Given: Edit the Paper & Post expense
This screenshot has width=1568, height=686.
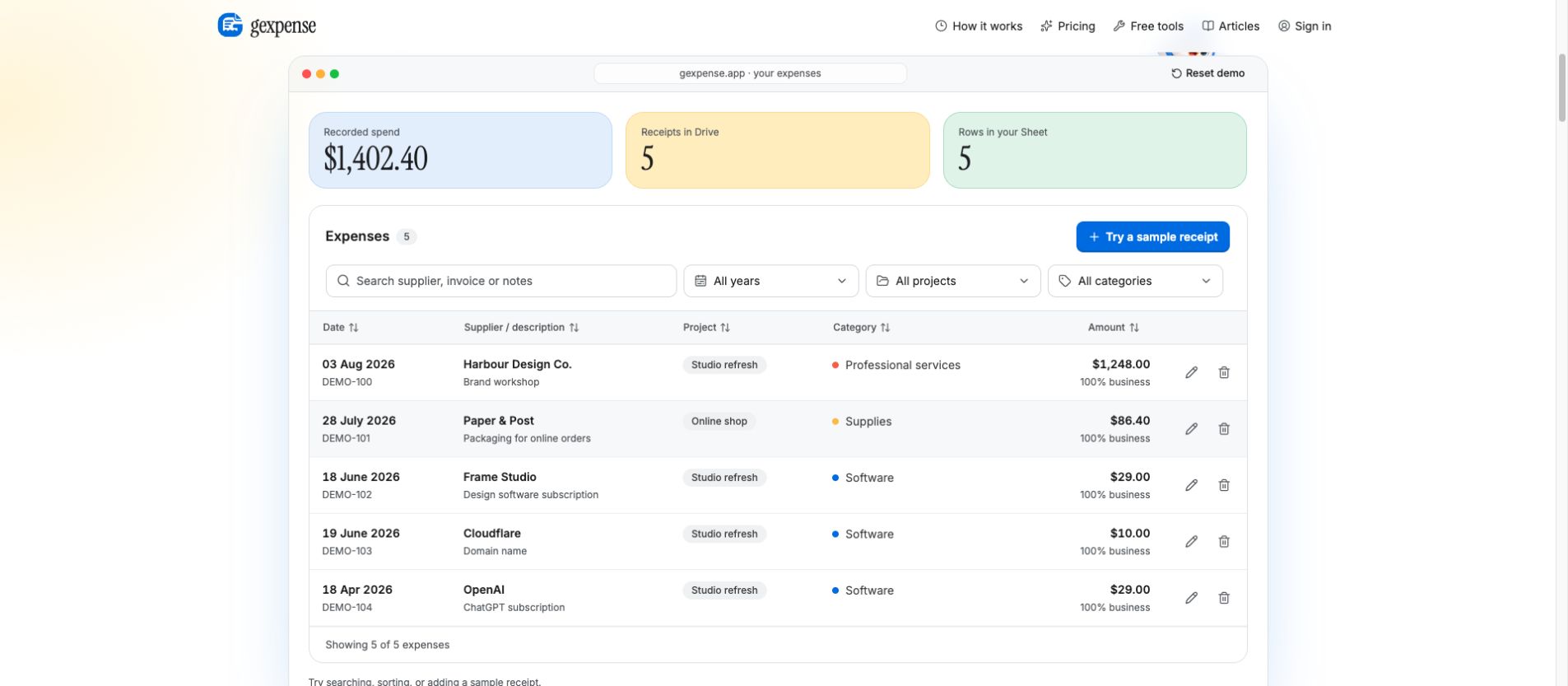Looking at the screenshot, I should pos(1191,429).
